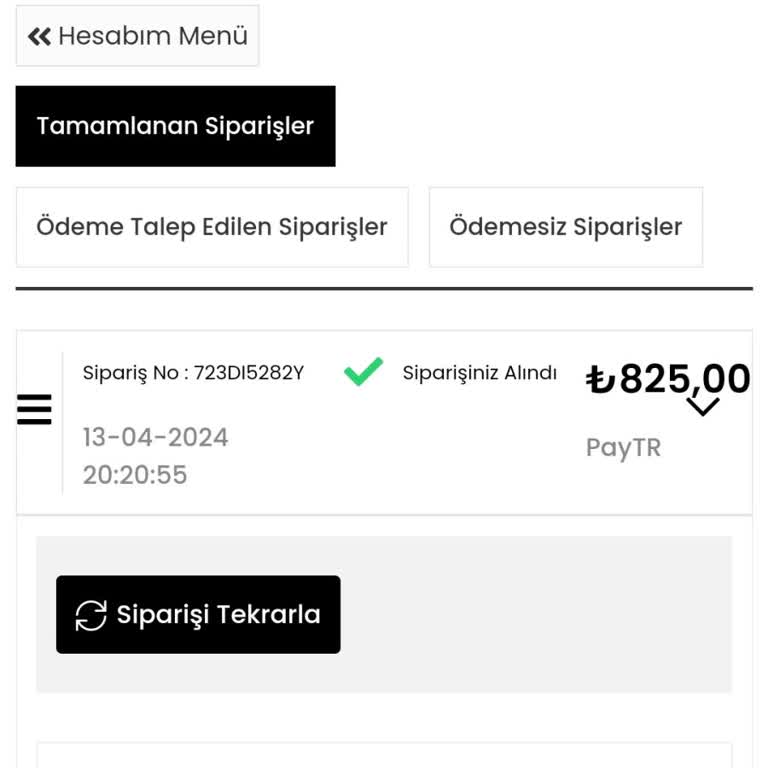Screen dimensions: 768x768
Task: Expand order details with the down chevron
Action: 703,407
